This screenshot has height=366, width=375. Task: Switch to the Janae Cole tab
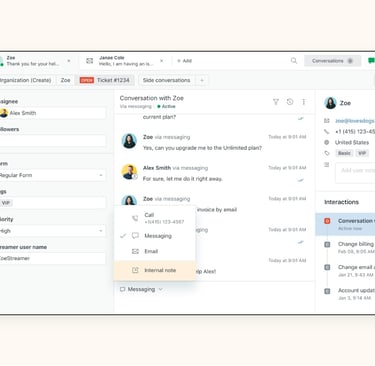tap(125, 61)
